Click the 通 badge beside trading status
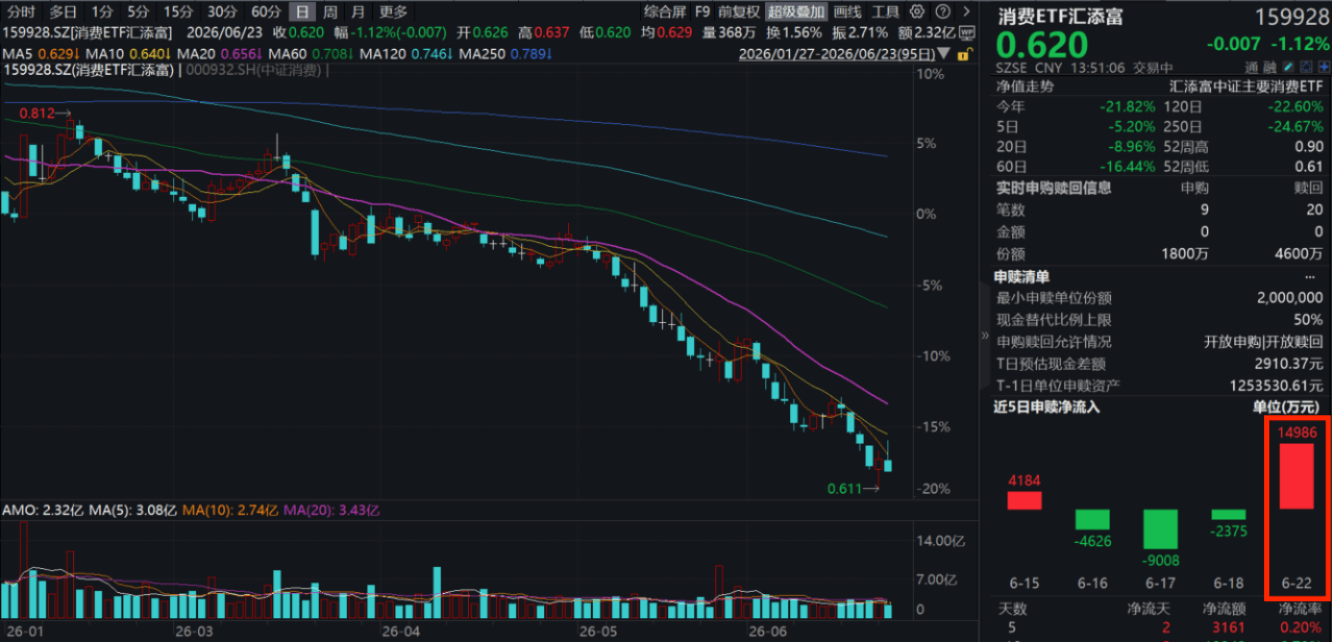The image size is (1332, 642). click(1253, 67)
